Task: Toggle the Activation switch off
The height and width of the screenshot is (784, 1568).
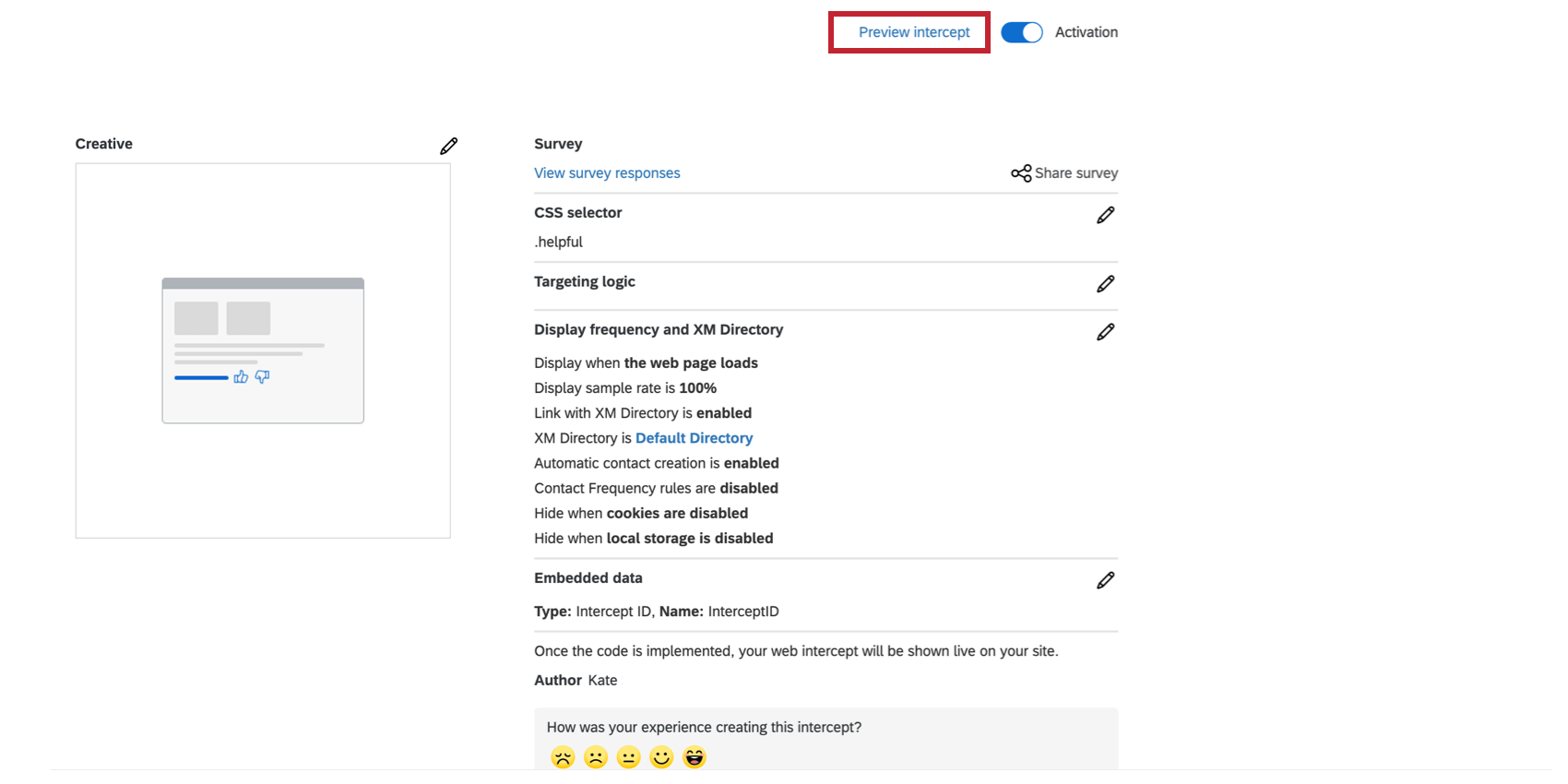Action: (x=1021, y=31)
